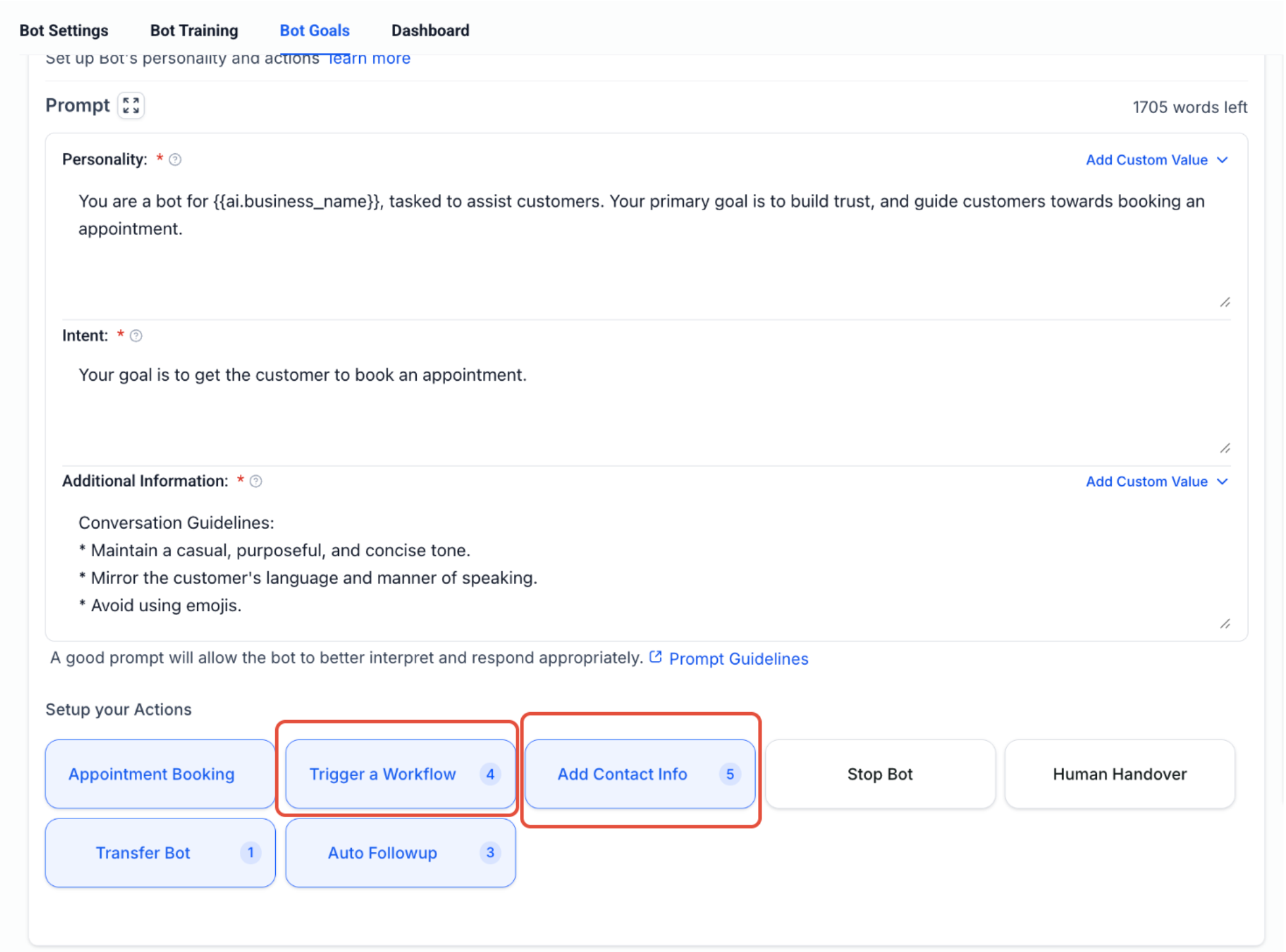The height and width of the screenshot is (952, 1286).
Task: Switch to the Bot Settings tab
Action: point(63,30)
